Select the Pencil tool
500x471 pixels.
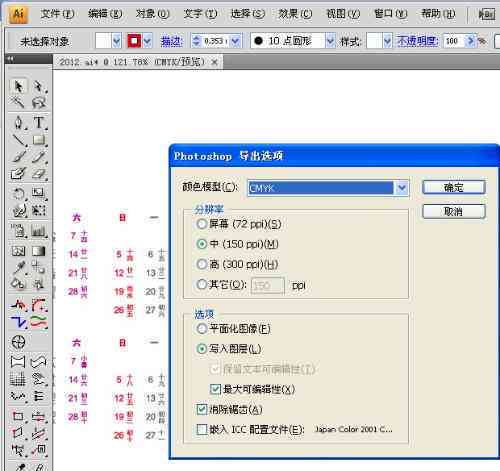click(39, 157)
